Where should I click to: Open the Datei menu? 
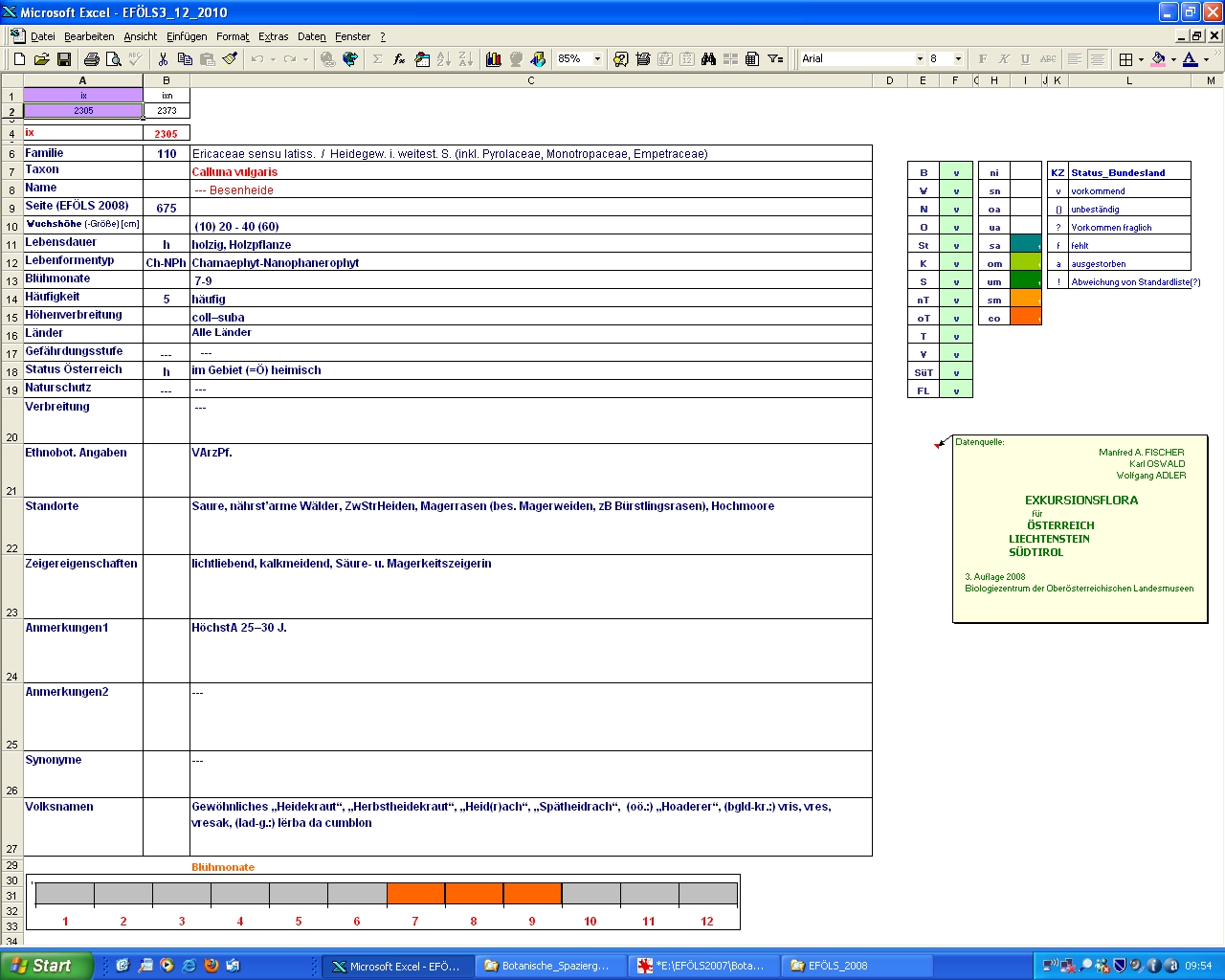click(x=43, y=36)
